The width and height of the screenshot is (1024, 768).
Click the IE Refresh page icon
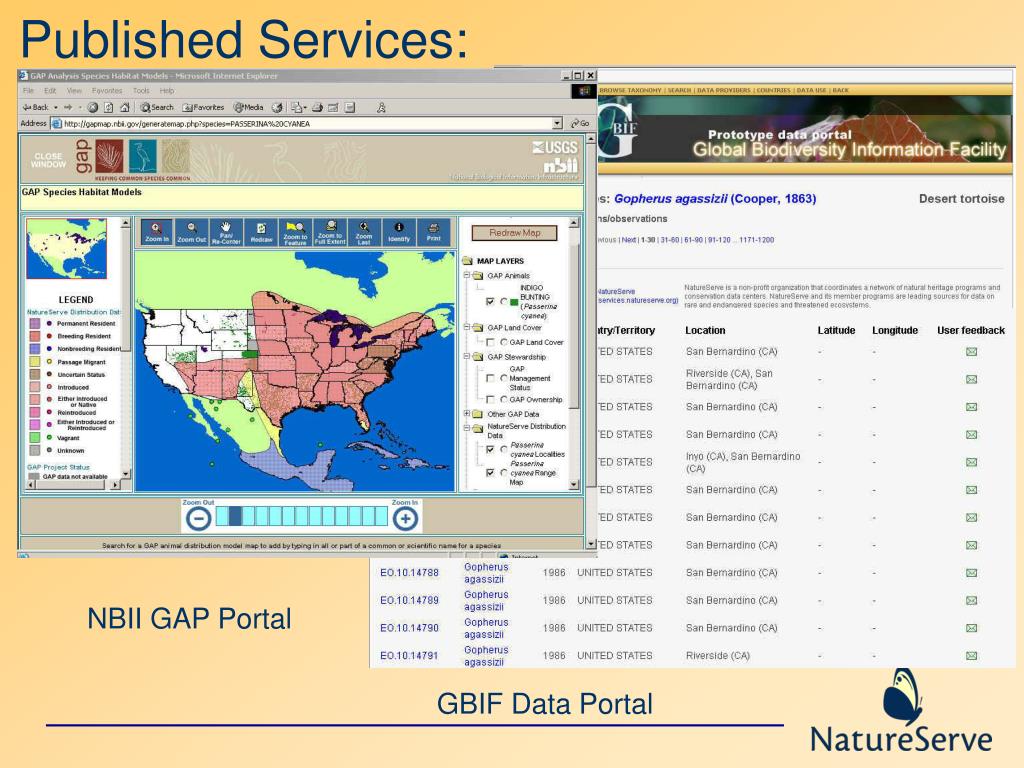pyautogui.click(x=108, y=107)
